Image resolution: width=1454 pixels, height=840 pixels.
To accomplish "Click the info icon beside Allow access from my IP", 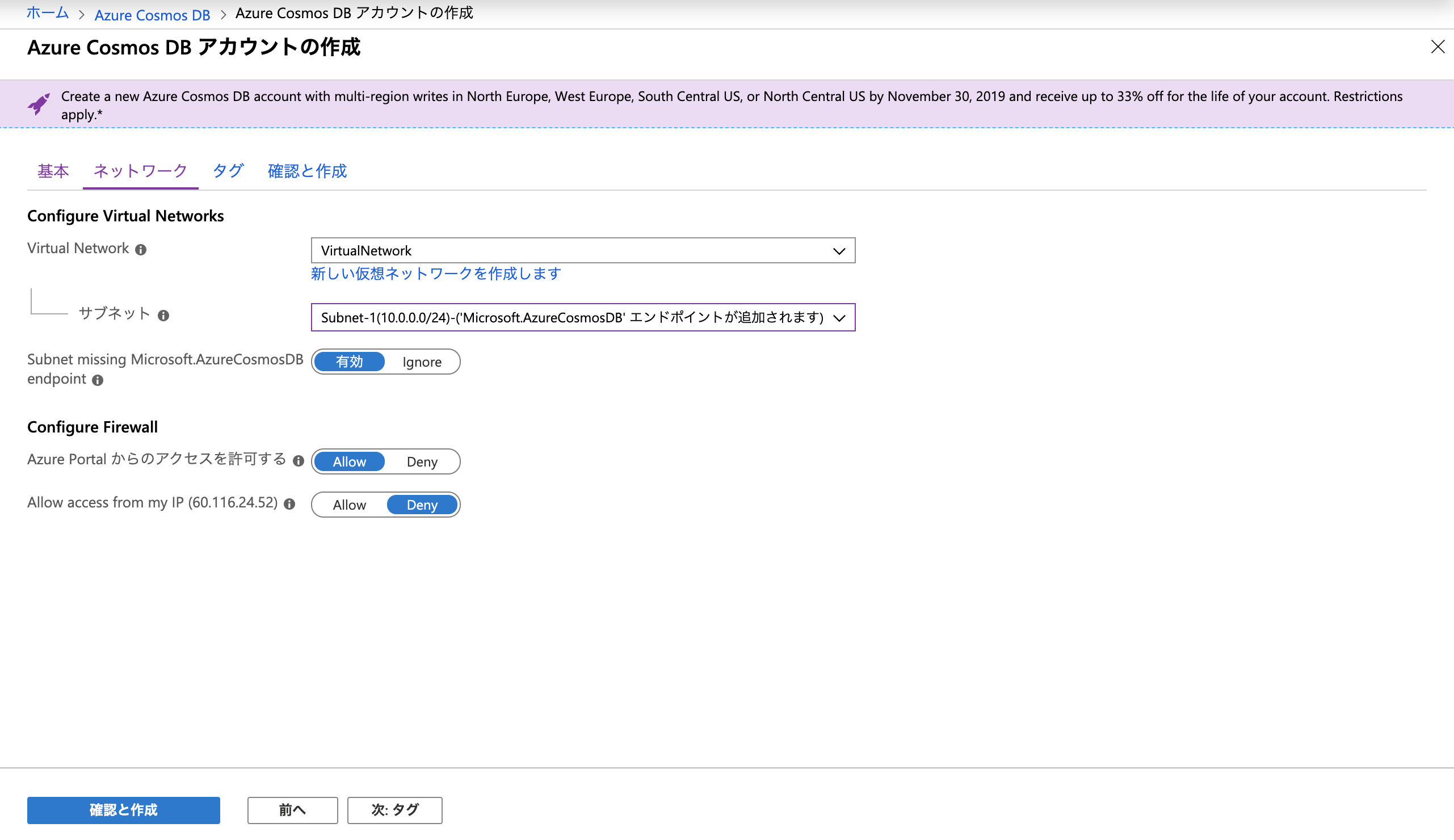I will tap(289, 503).
